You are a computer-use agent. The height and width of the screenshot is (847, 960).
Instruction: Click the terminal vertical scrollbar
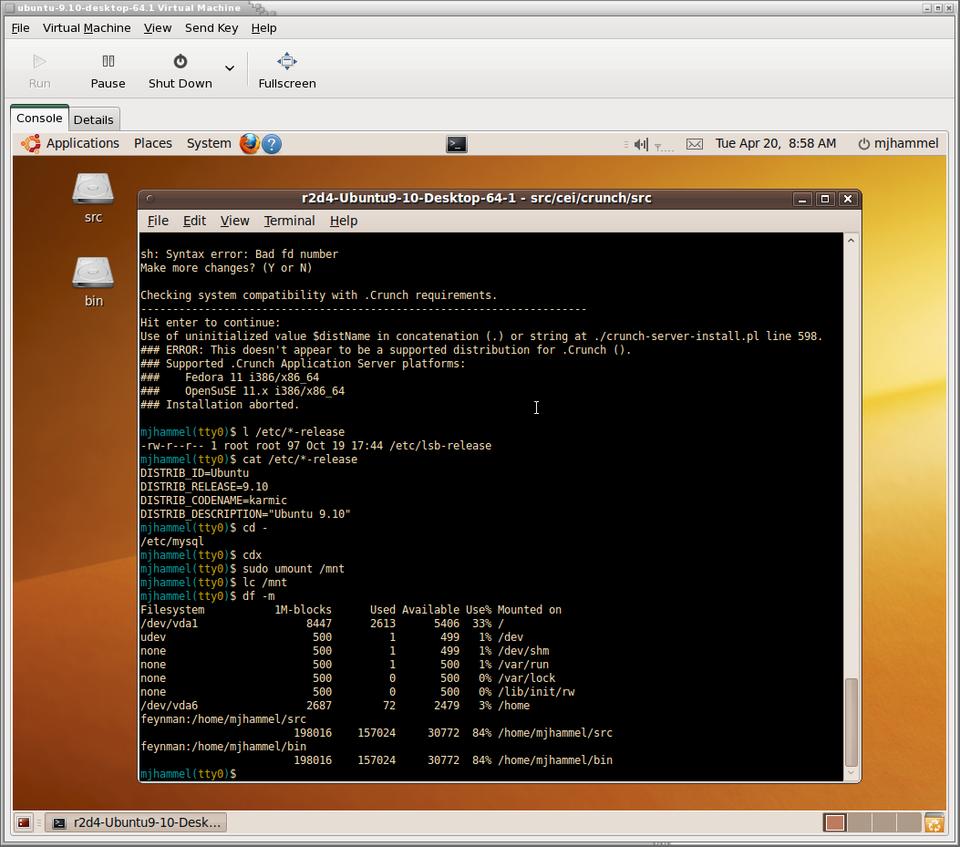pos(851,720)
